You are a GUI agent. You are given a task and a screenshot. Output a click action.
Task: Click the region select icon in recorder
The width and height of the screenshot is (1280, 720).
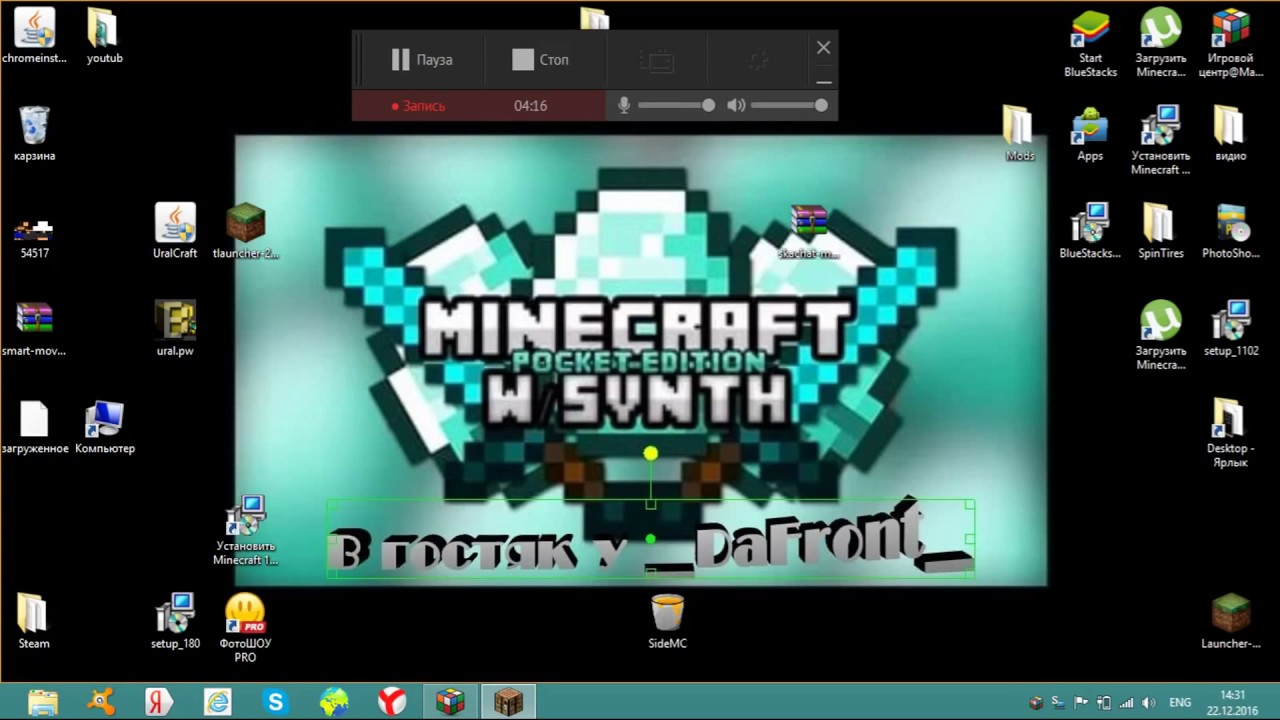657,61
